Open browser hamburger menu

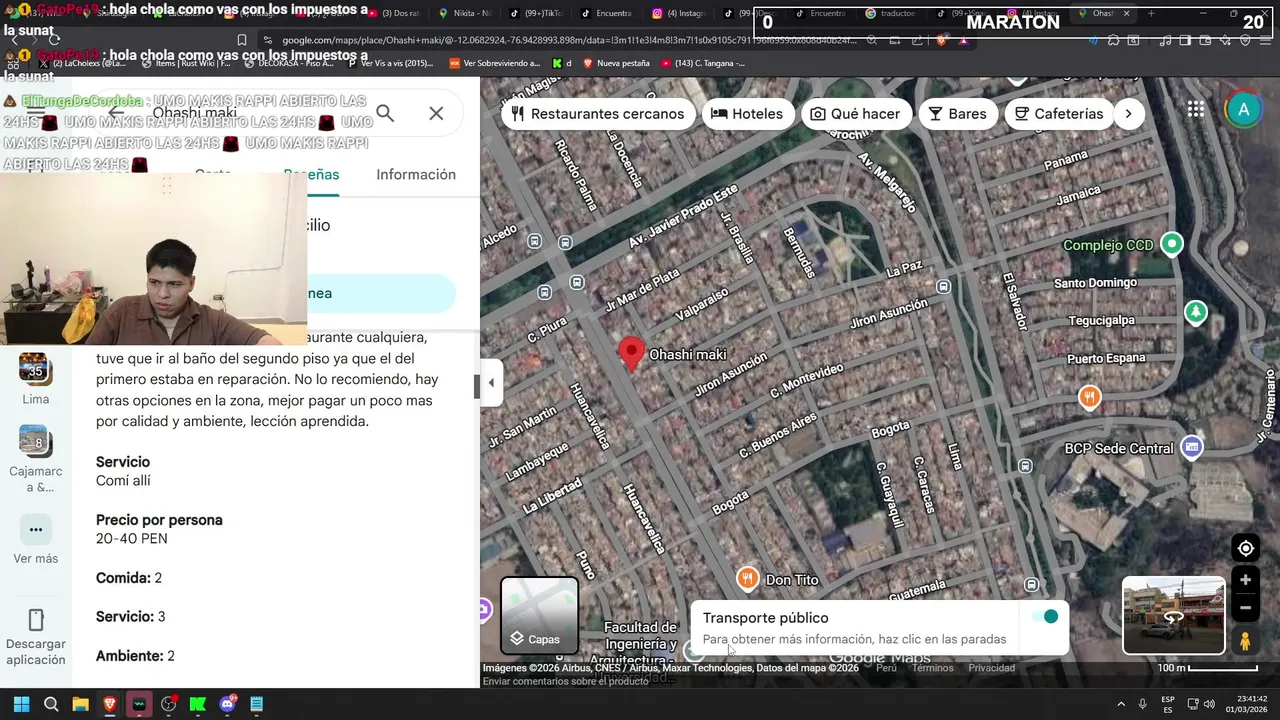click(x=1265, y=41)
